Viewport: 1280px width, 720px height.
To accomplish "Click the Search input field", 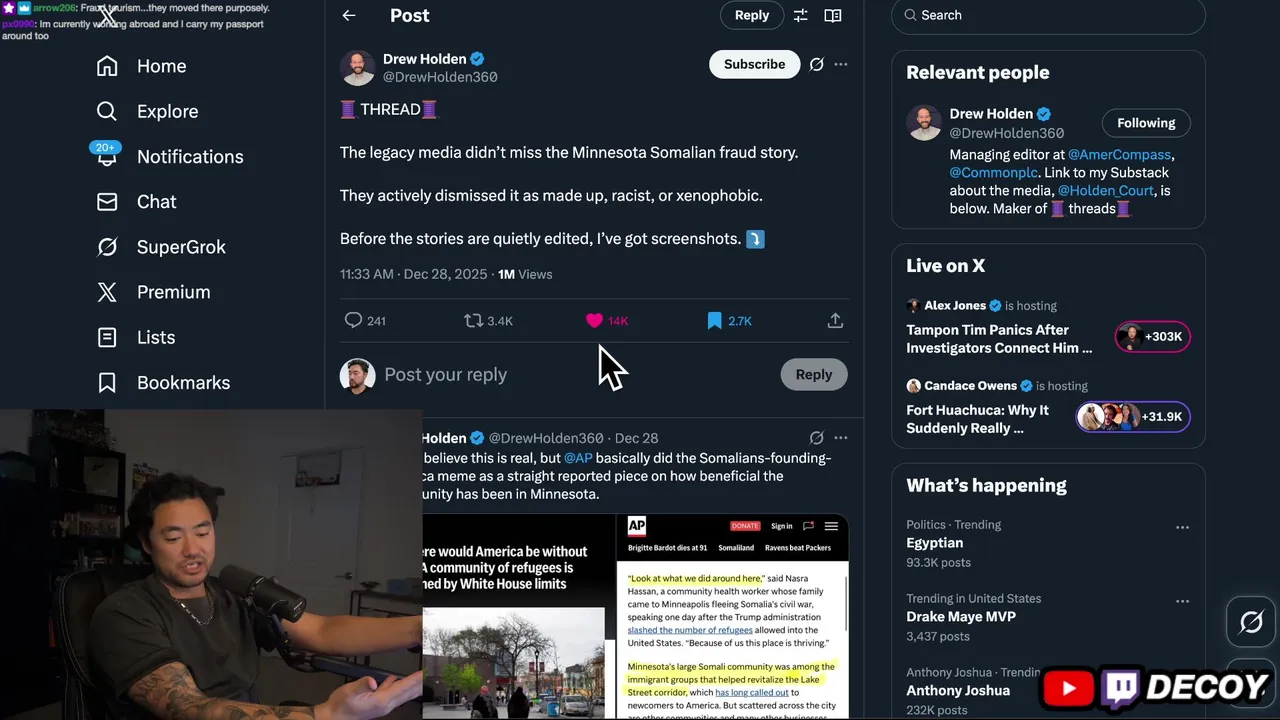I will 1048,15.
